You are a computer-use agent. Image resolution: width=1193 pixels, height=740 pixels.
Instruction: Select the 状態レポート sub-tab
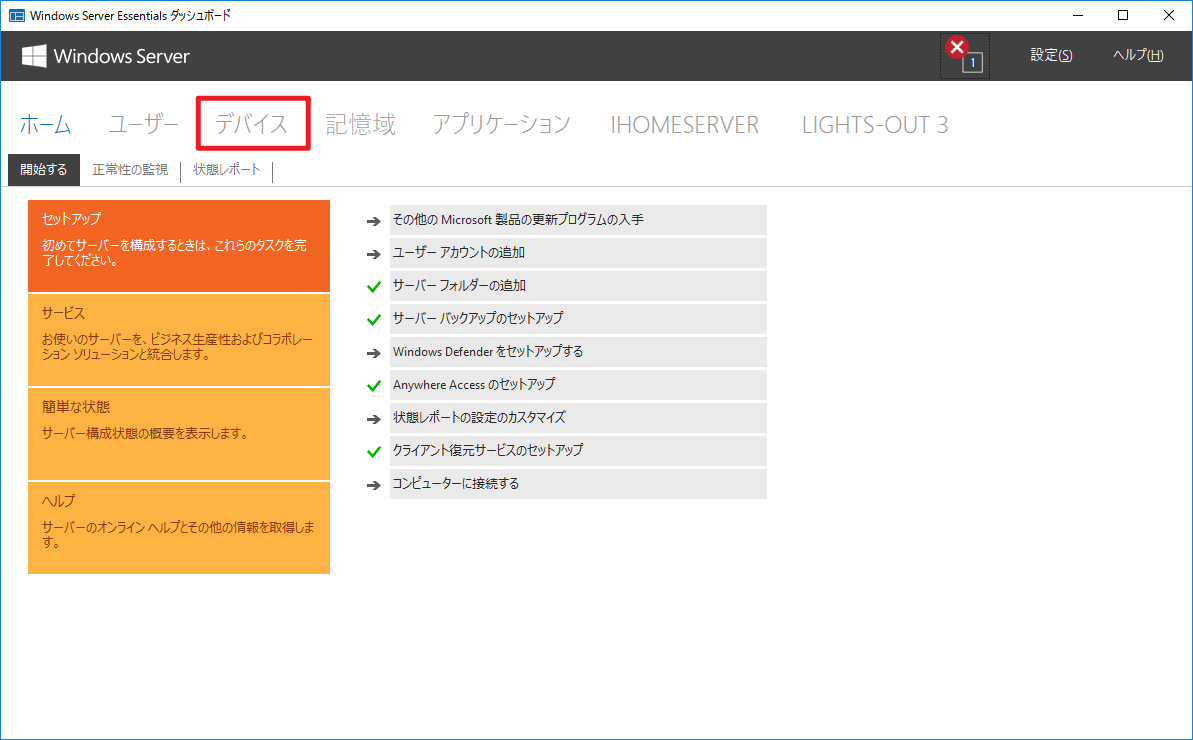click(227, 170)
